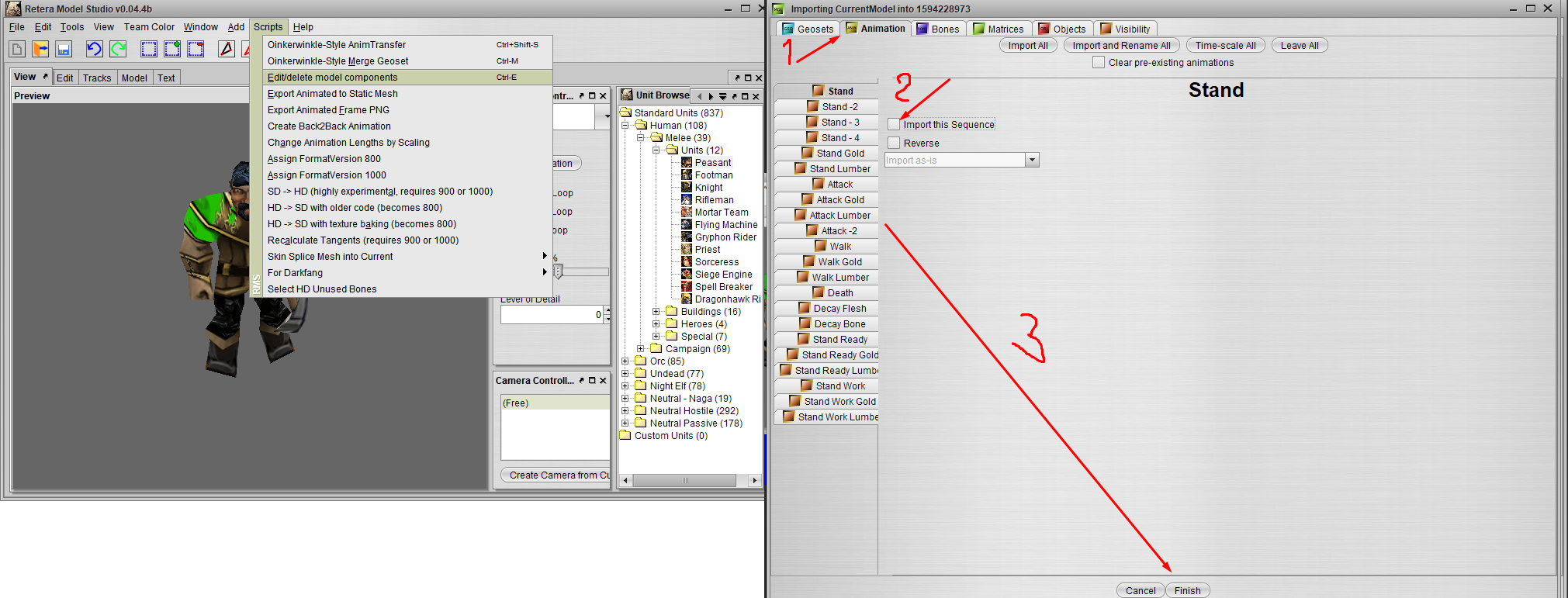Click the Leave All button
1568x598 pixels.
point(1300,46)
